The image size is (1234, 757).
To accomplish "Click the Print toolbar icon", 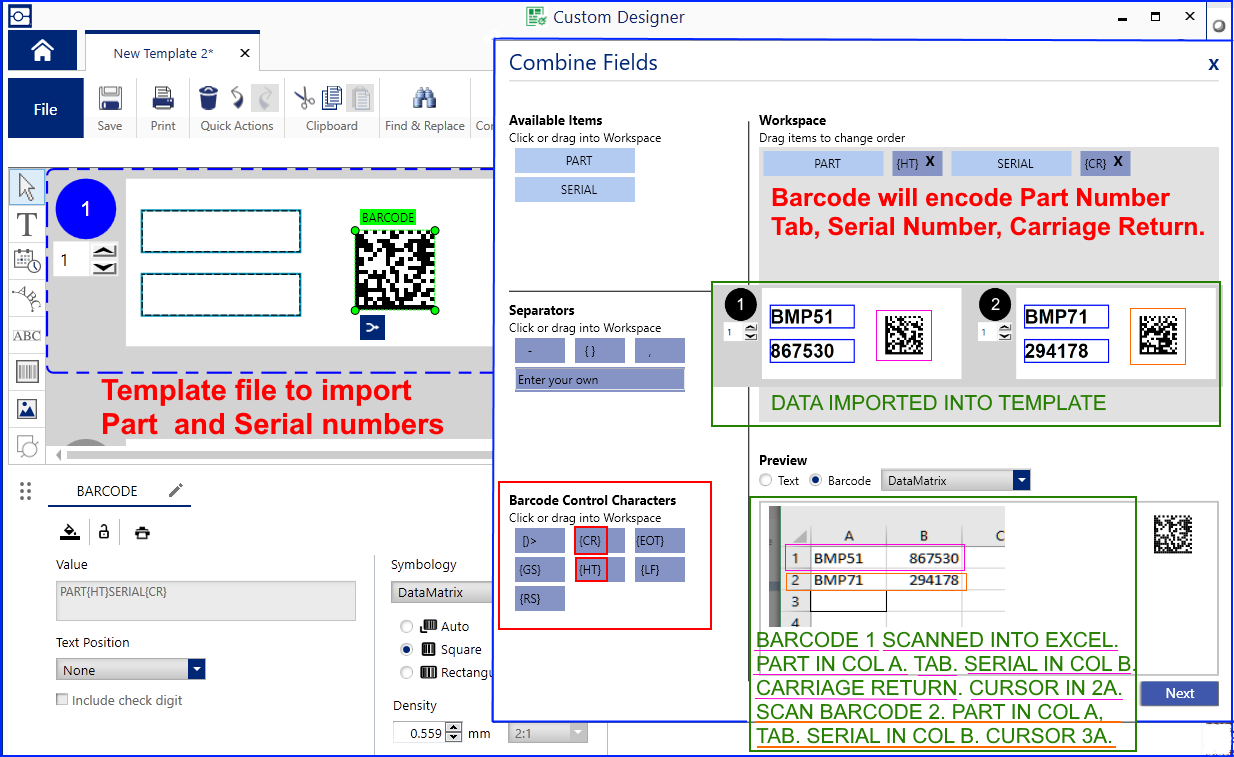I will point(163,98).
